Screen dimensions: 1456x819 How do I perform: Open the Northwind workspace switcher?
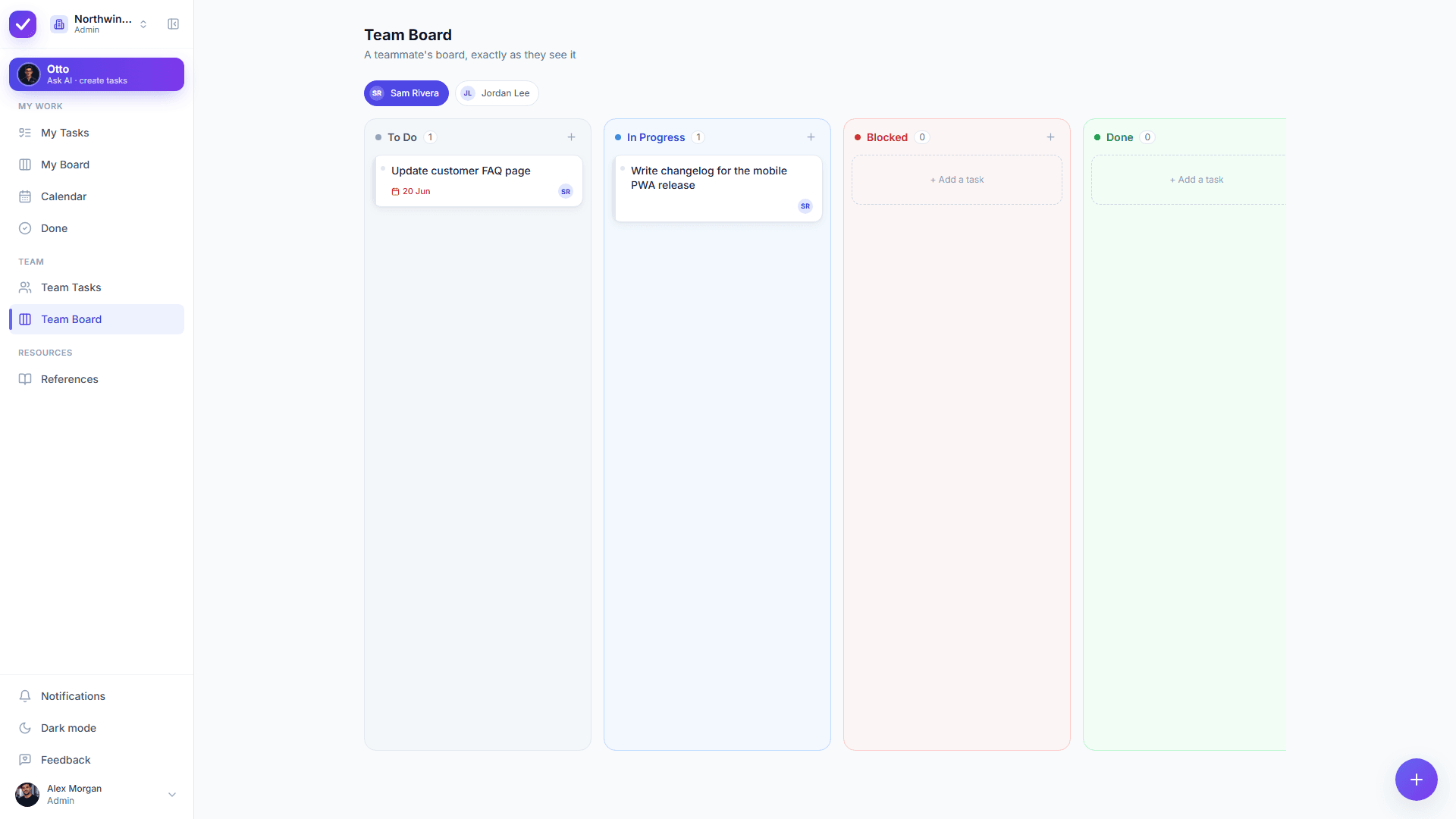click(99, 24)
